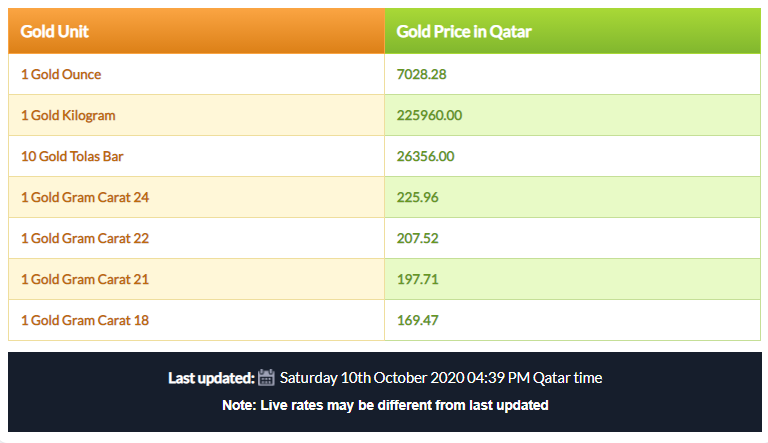768x443 pixels.
Task: Select 1 Gold Gram Carat 24 label
Action: coord(85,197)
